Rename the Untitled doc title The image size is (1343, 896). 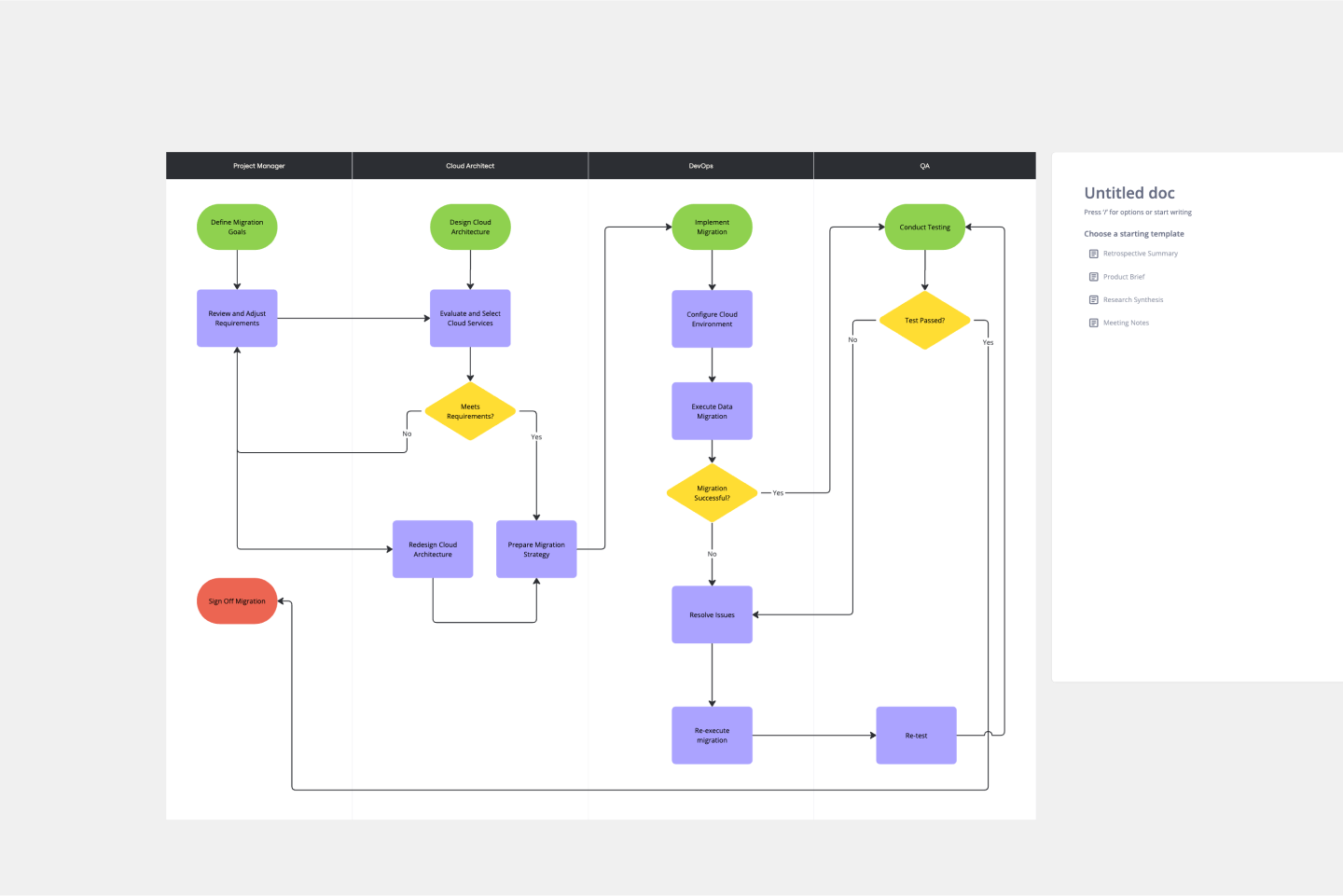pyautogui.click(x=1128, y=193)
